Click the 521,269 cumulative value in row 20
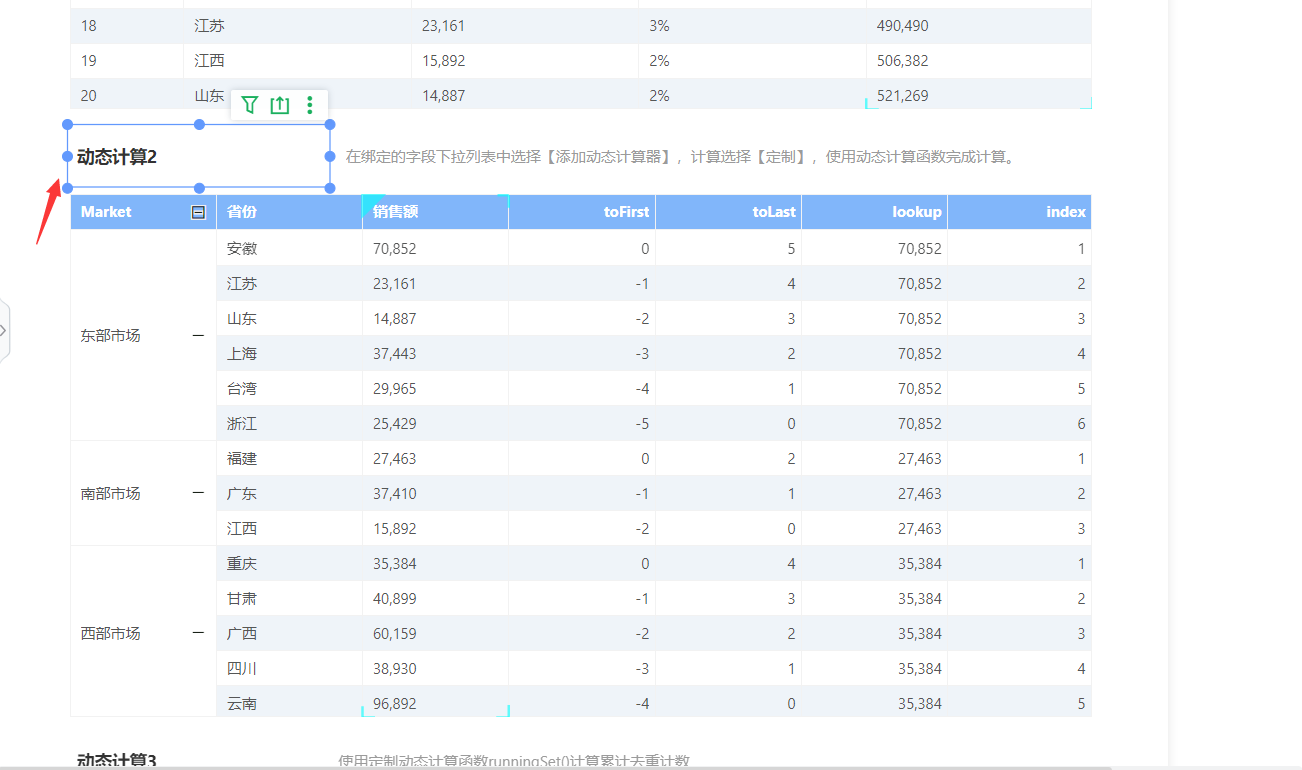This screenshot has width=1302, height=770. [x=902, y=95]
